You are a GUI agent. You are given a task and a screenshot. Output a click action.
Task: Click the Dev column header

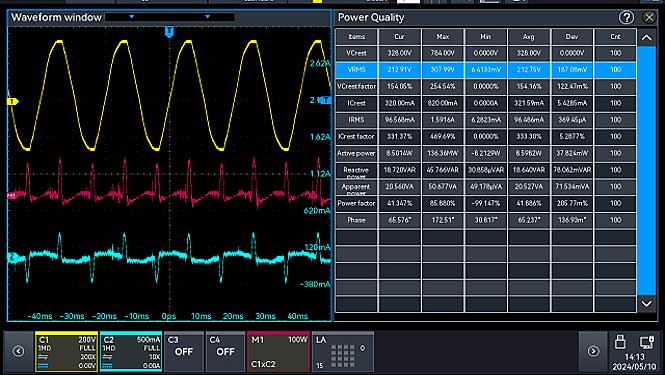point(572,36)
